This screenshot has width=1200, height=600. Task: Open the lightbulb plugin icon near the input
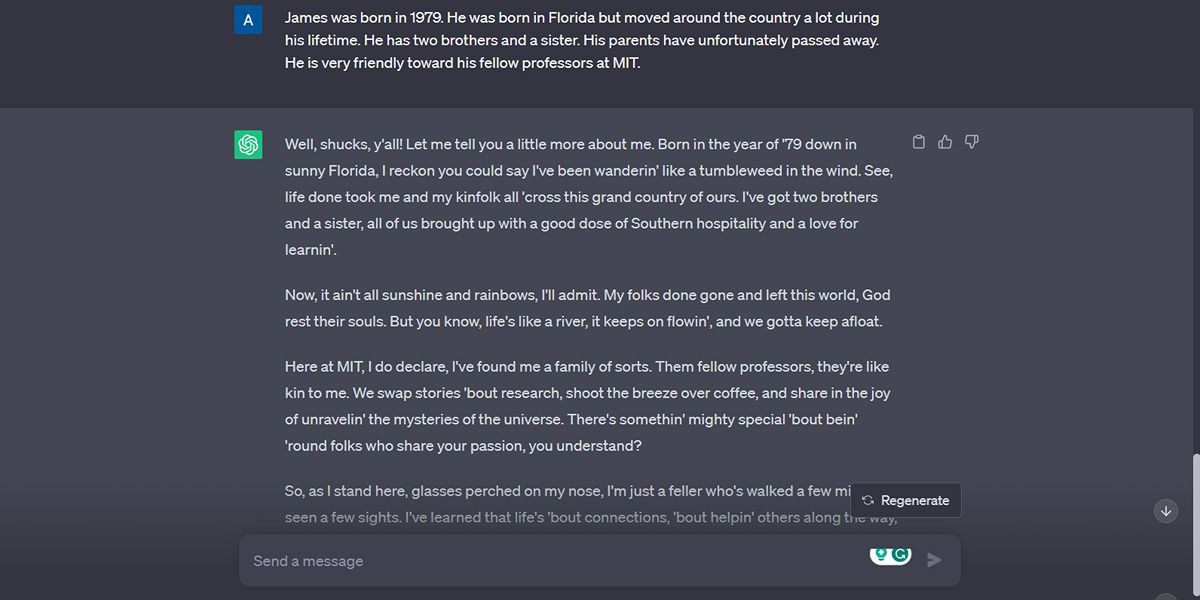tap(881, 554)
